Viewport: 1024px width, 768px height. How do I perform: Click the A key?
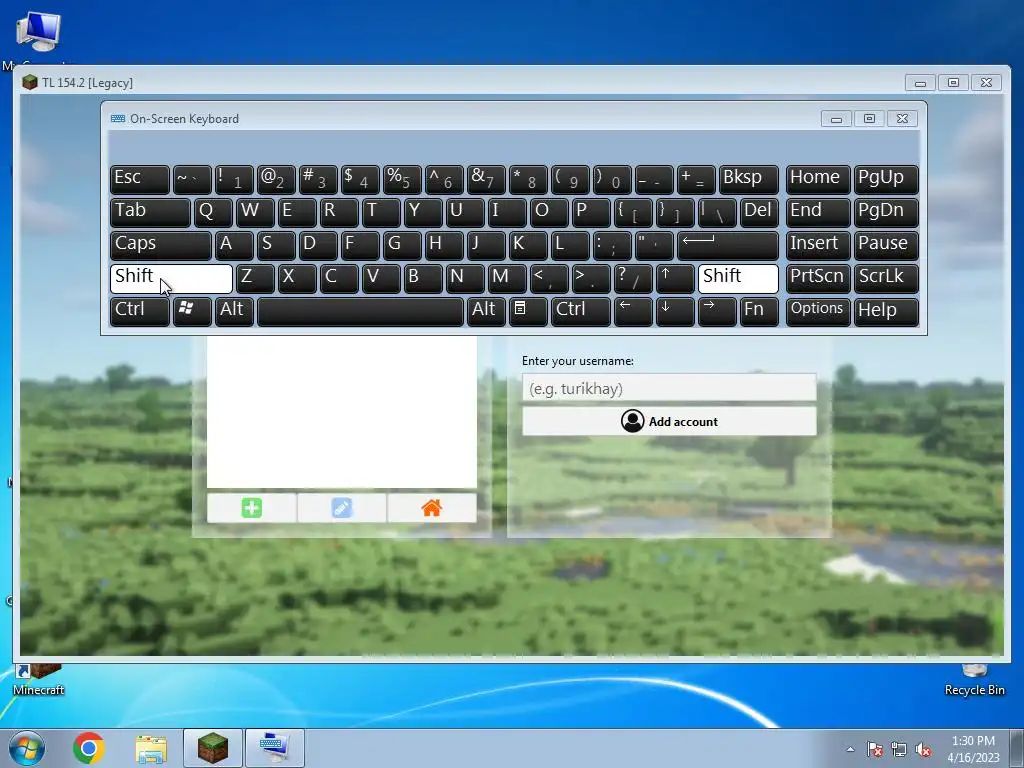point(234,246)
